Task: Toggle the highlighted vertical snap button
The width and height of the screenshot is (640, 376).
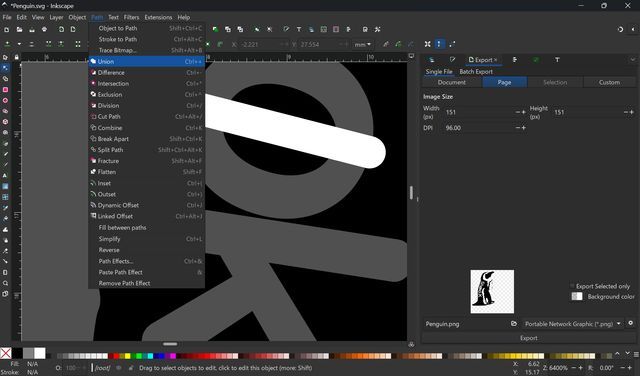Action: [439, 44]
